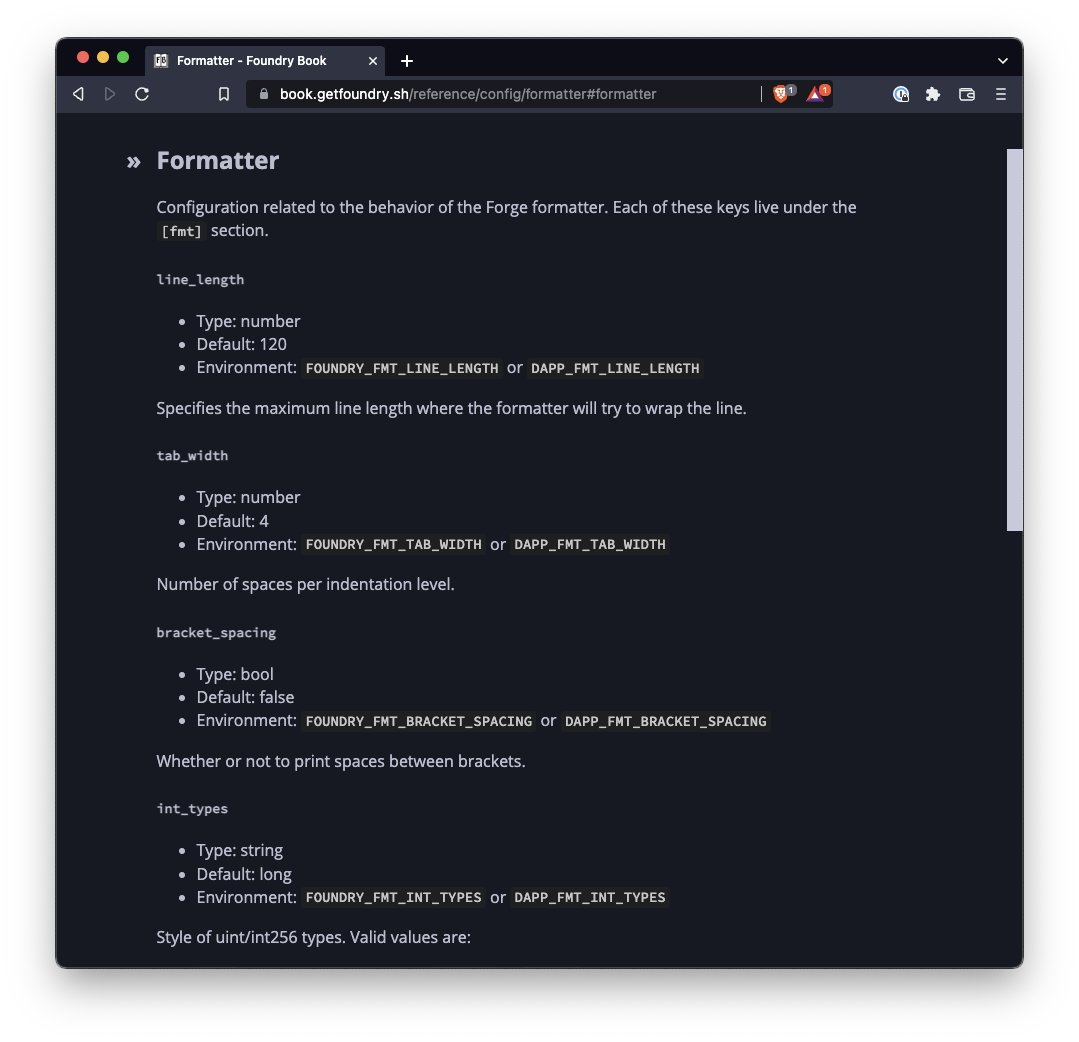Click 'Specifies the maximum line length' sentence

coord(451,408)
